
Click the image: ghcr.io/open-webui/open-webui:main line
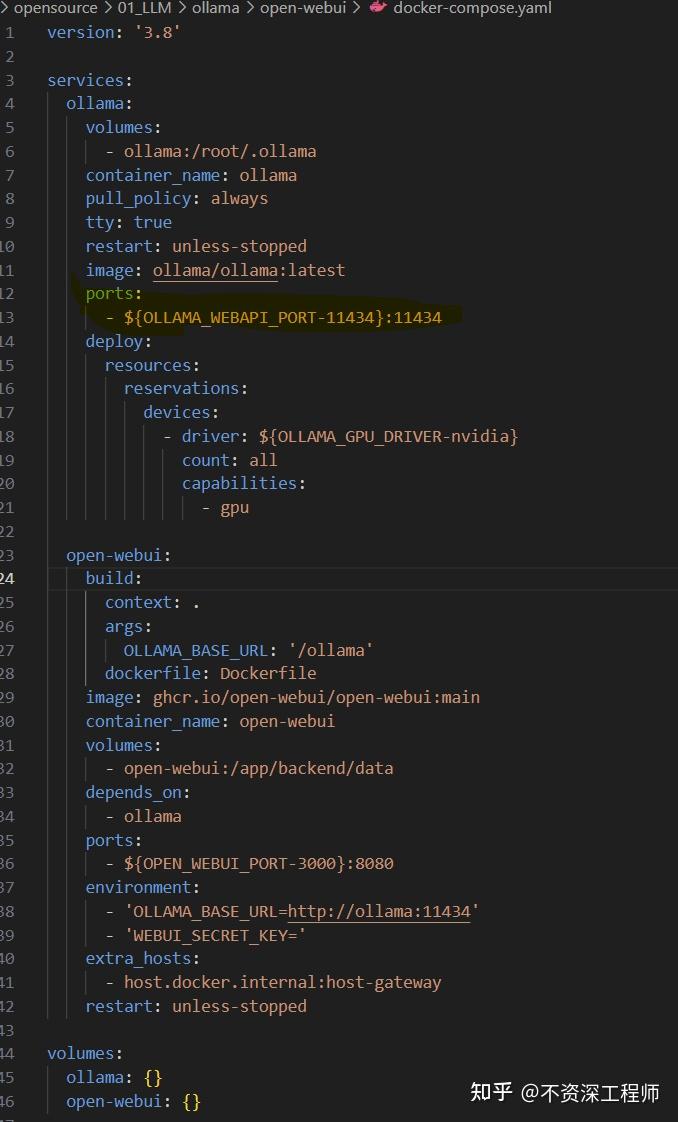(282, 698)
